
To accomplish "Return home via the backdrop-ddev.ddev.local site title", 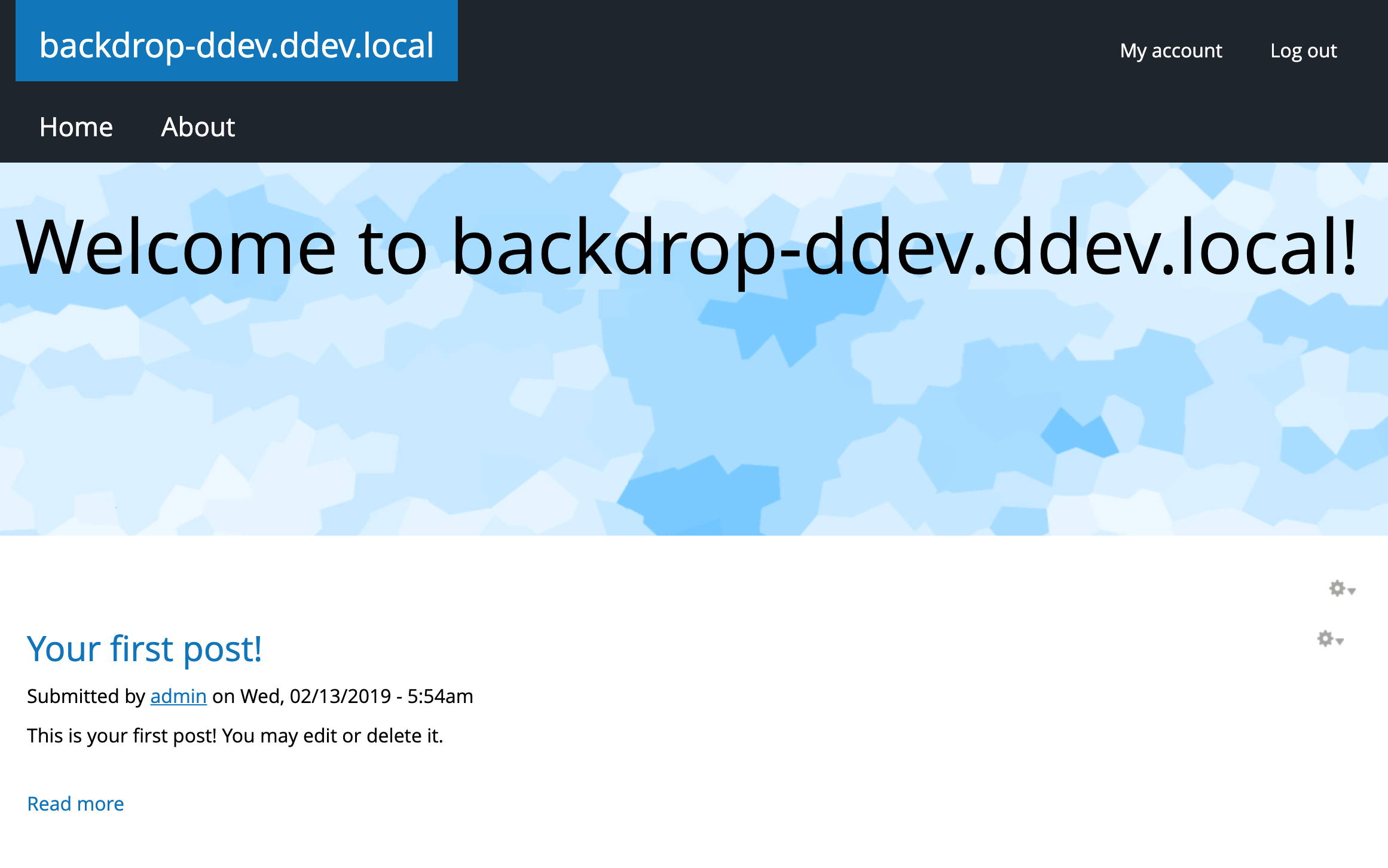I will tap(237, 46).
